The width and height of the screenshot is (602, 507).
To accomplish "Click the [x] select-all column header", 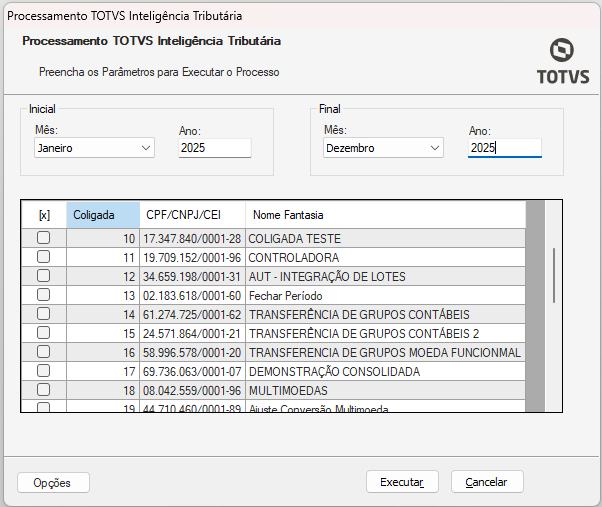I will point(44,215).
